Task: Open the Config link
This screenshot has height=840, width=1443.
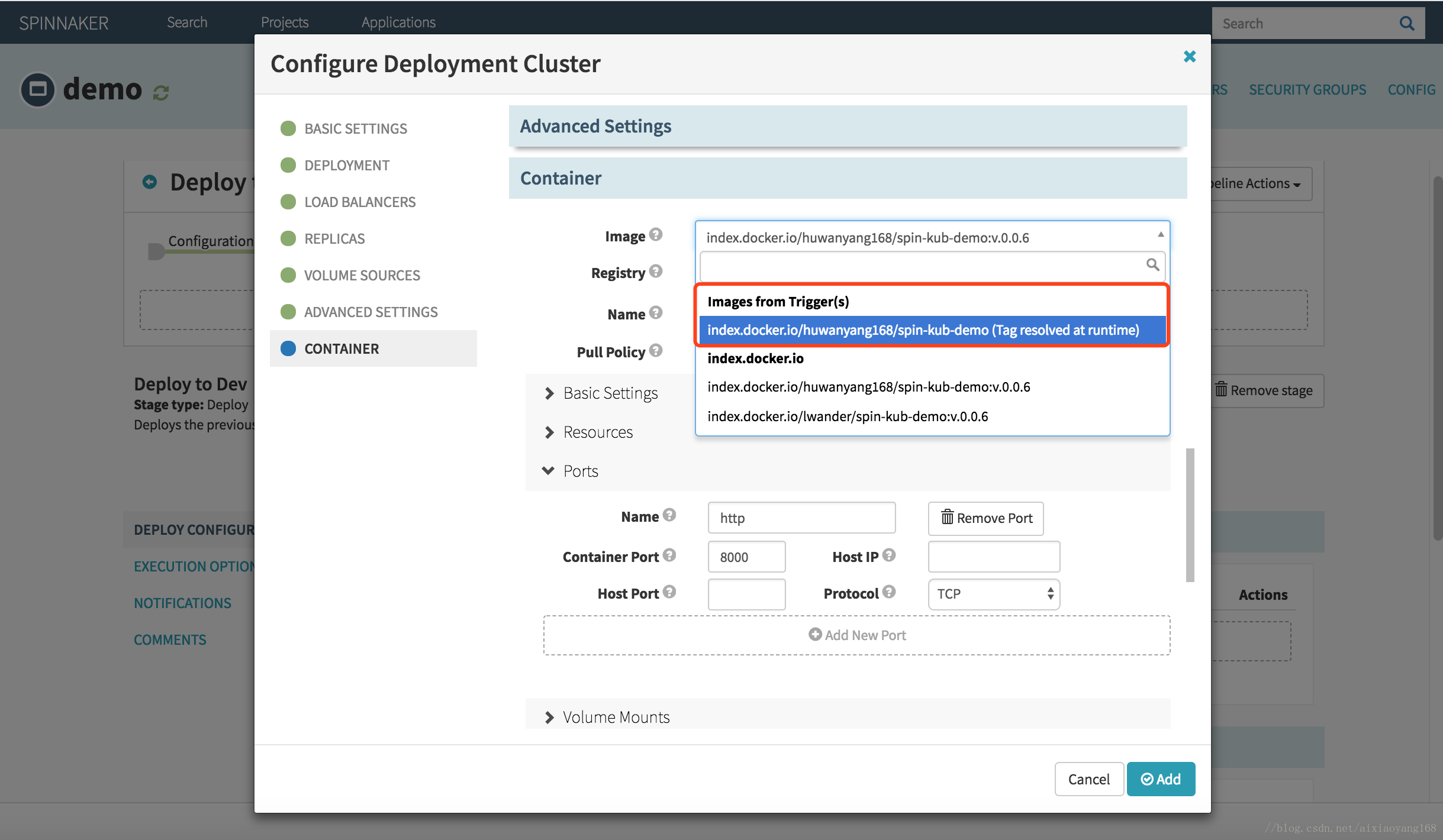Action: [x=1412, y=90]
